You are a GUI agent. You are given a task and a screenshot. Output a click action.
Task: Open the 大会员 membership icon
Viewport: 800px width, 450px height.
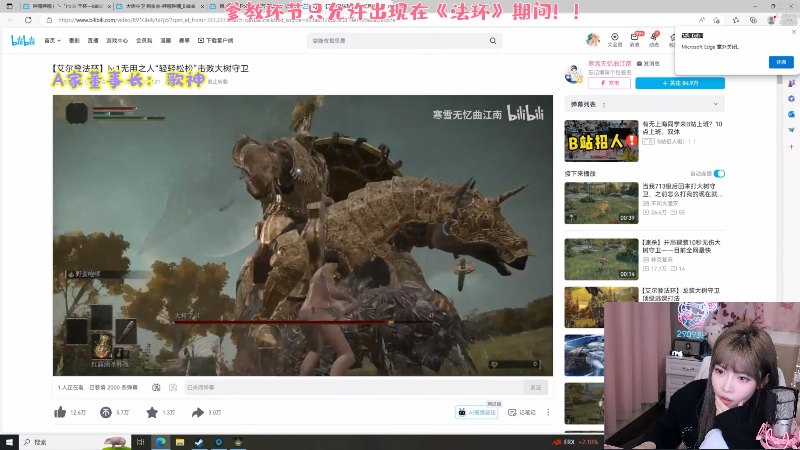(615, 40)
